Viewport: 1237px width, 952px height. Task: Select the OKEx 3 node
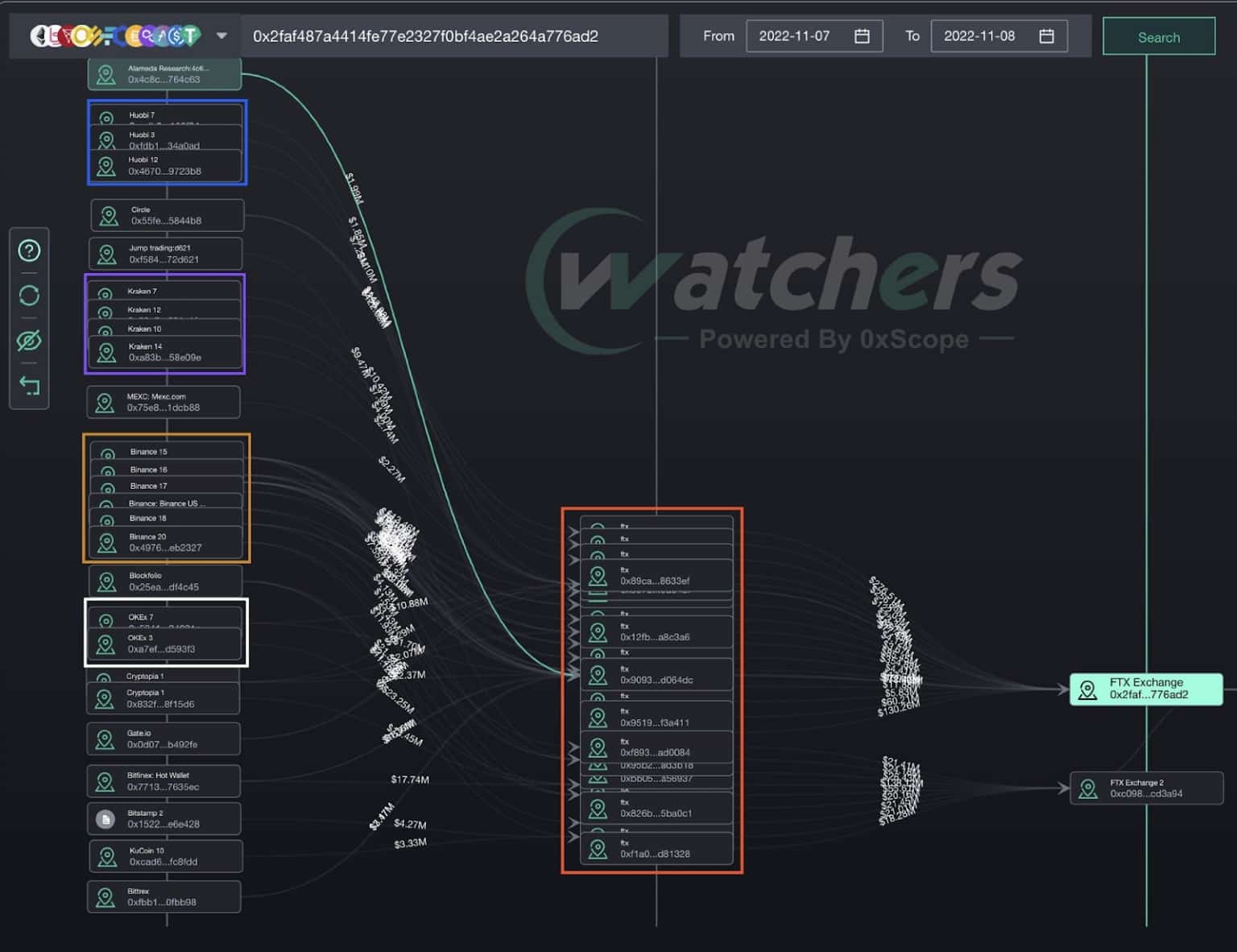(x=165, y=644)
